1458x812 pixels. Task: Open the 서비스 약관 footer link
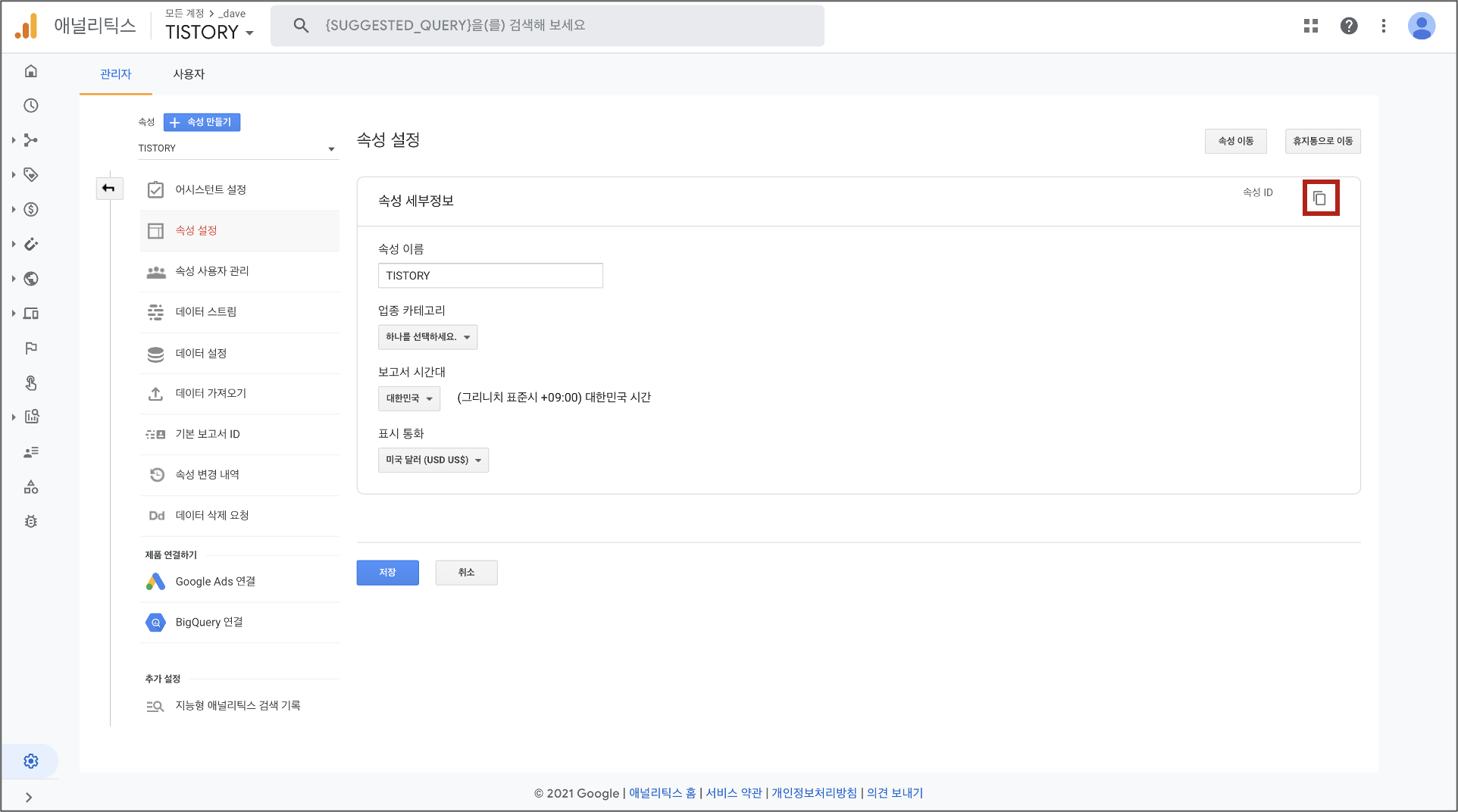[x=734, y=793]
